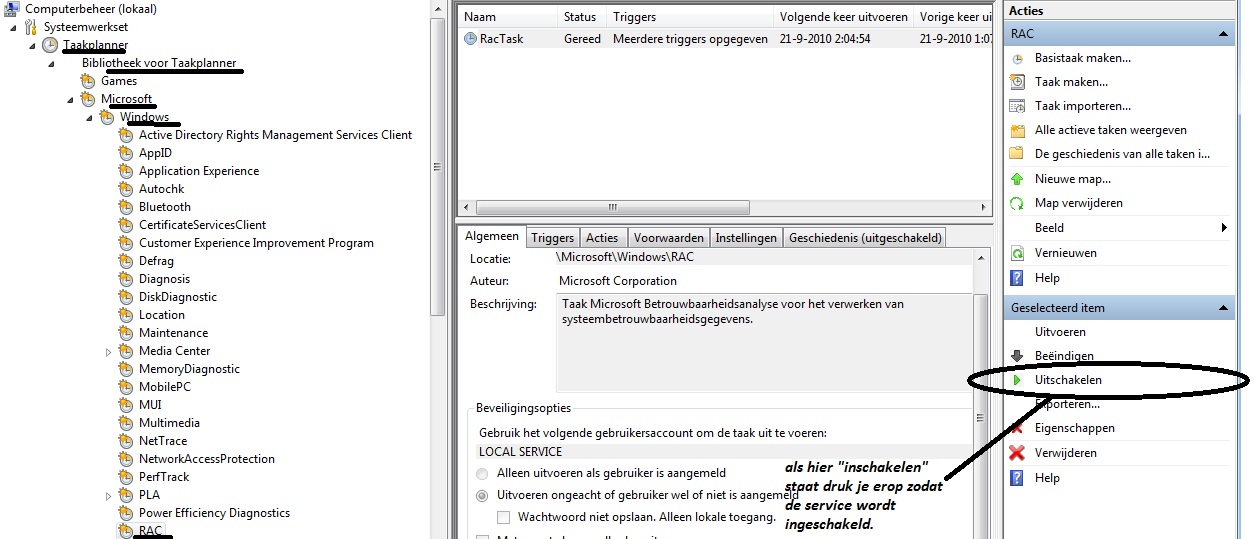
Task: Switch to the Algemeen tab
Action: [491, 236]
